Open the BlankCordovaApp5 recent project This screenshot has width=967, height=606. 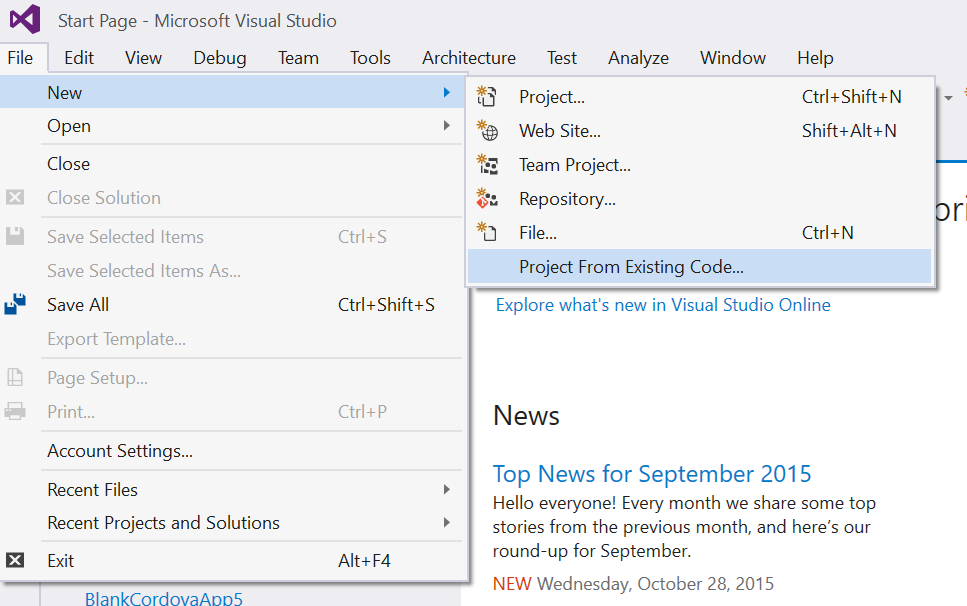click(x=163, y=599)
